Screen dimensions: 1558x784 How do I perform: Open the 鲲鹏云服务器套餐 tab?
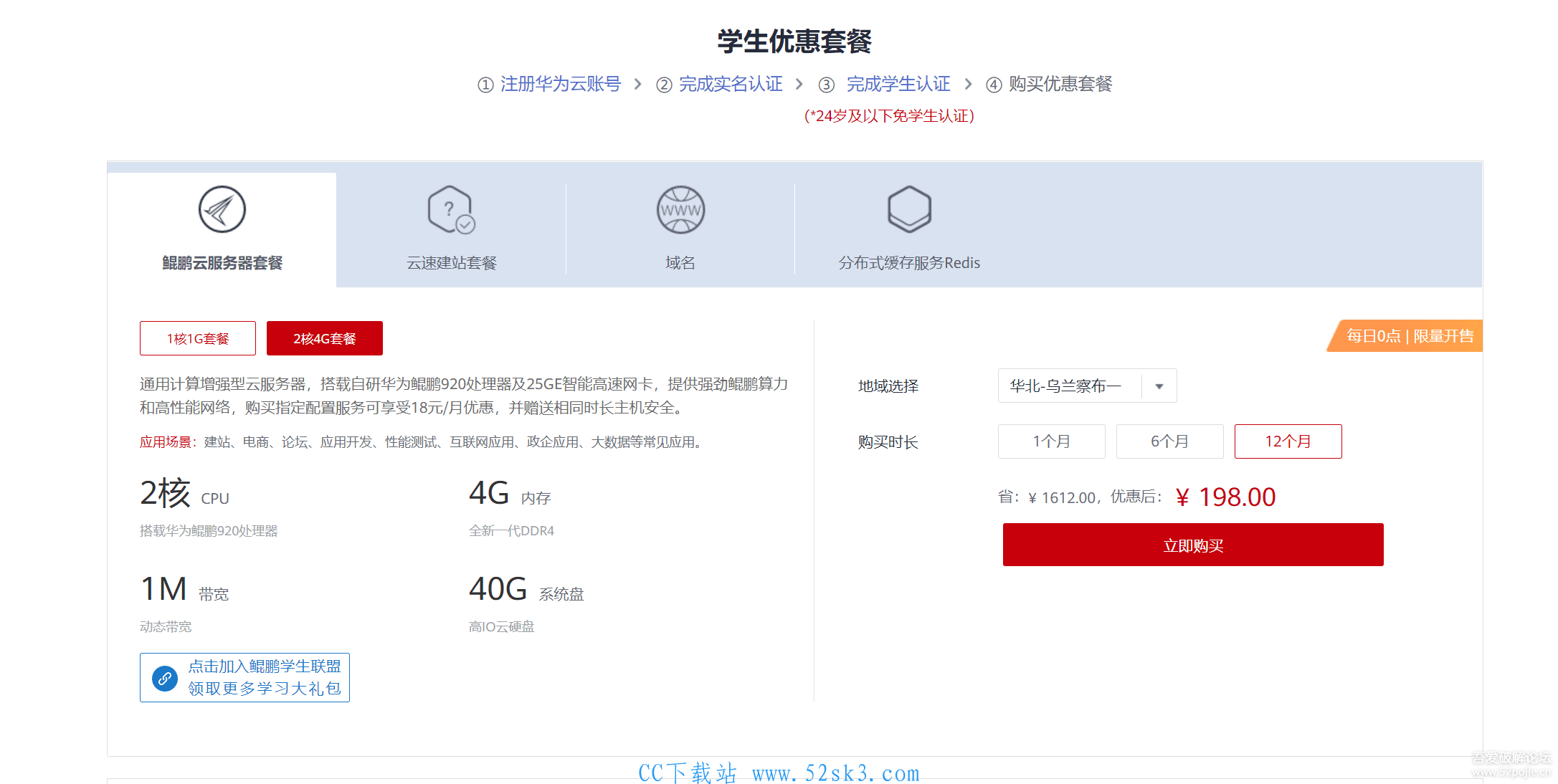point(222,230)
